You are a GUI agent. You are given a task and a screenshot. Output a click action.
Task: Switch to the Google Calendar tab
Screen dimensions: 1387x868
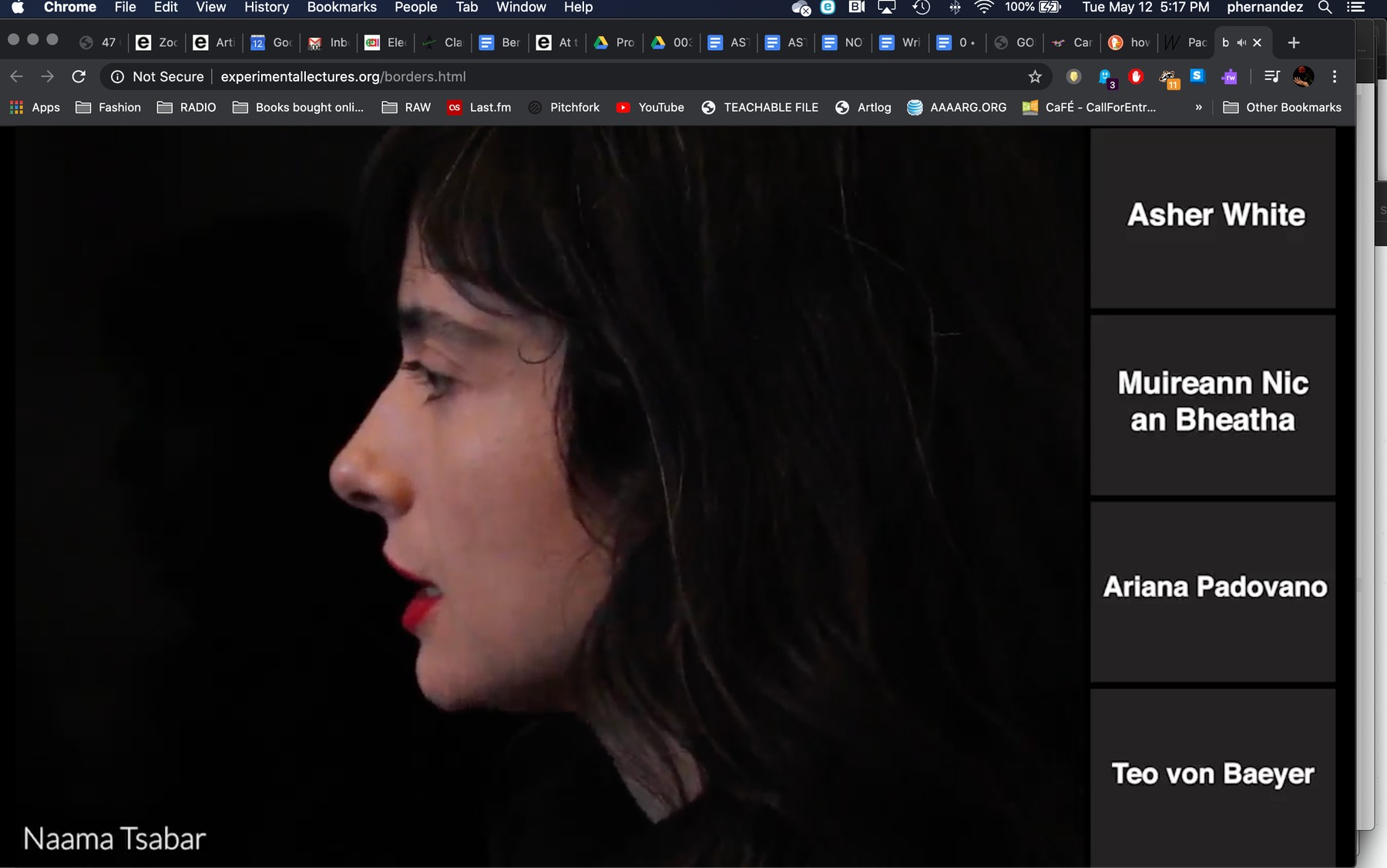pos(271,42)
